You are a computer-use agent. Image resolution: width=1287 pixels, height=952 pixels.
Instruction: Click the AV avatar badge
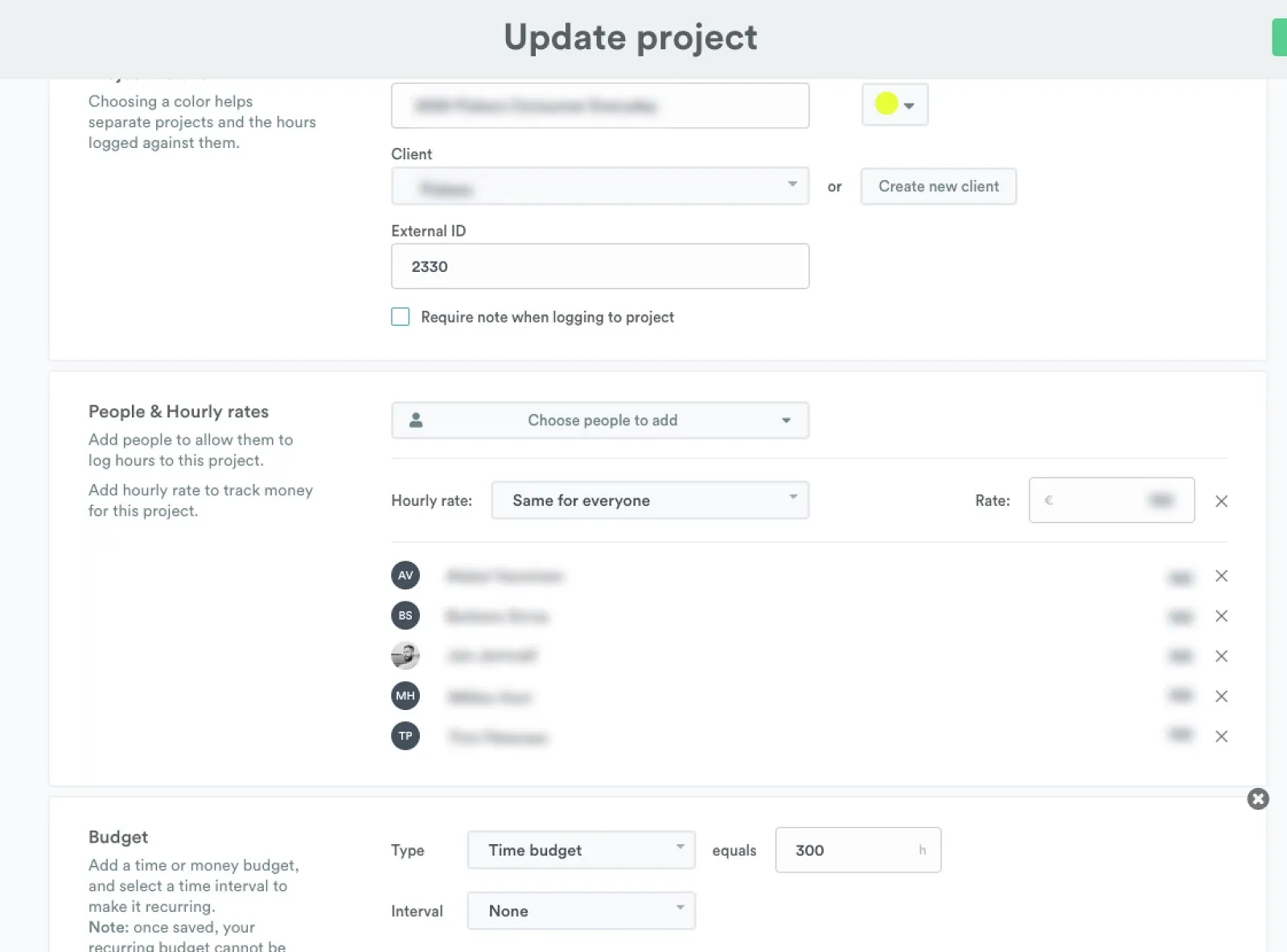click(x=405, y=576)
